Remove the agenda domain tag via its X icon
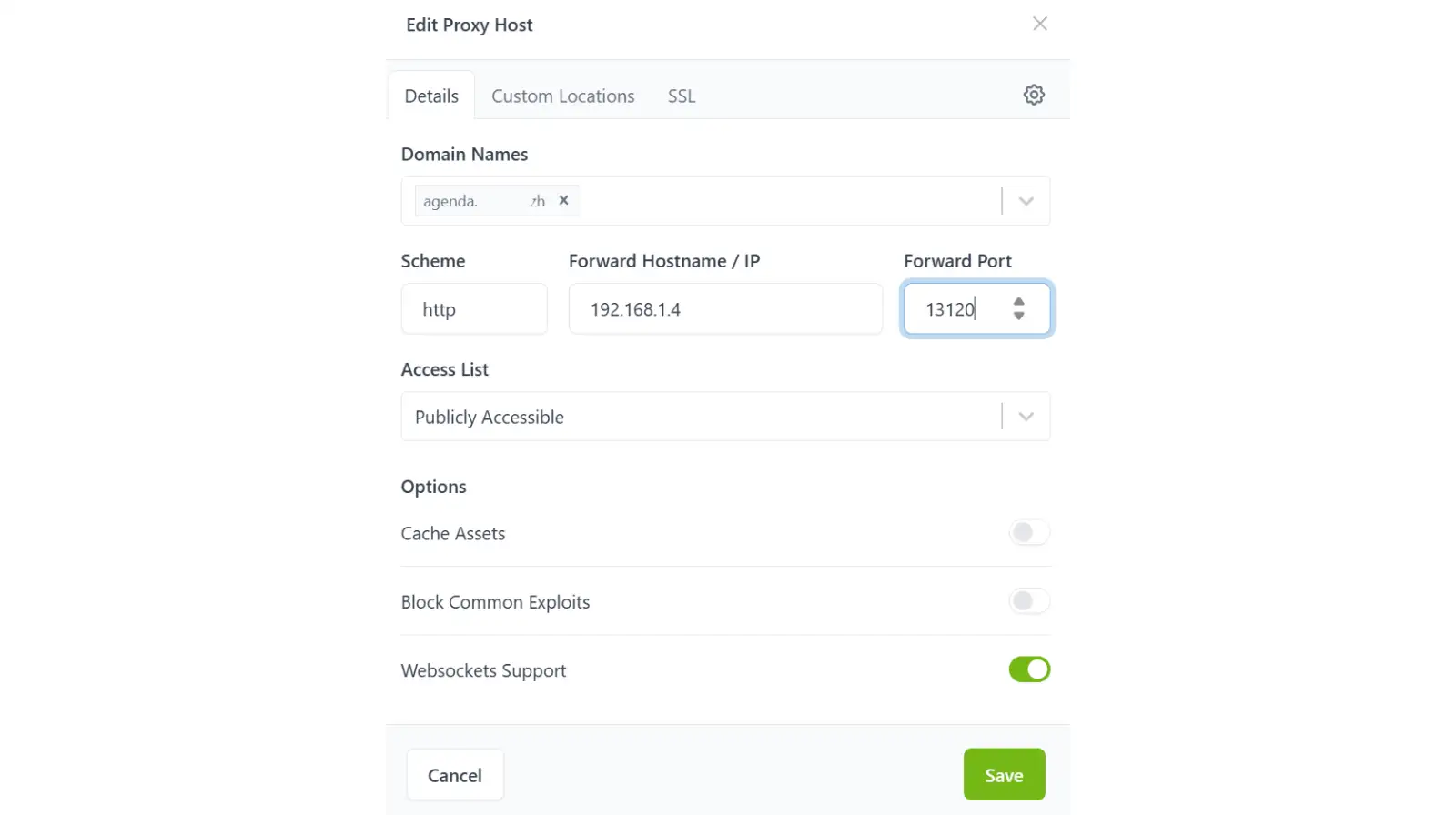The image size is (1456, 815). [x=563, y=200]
